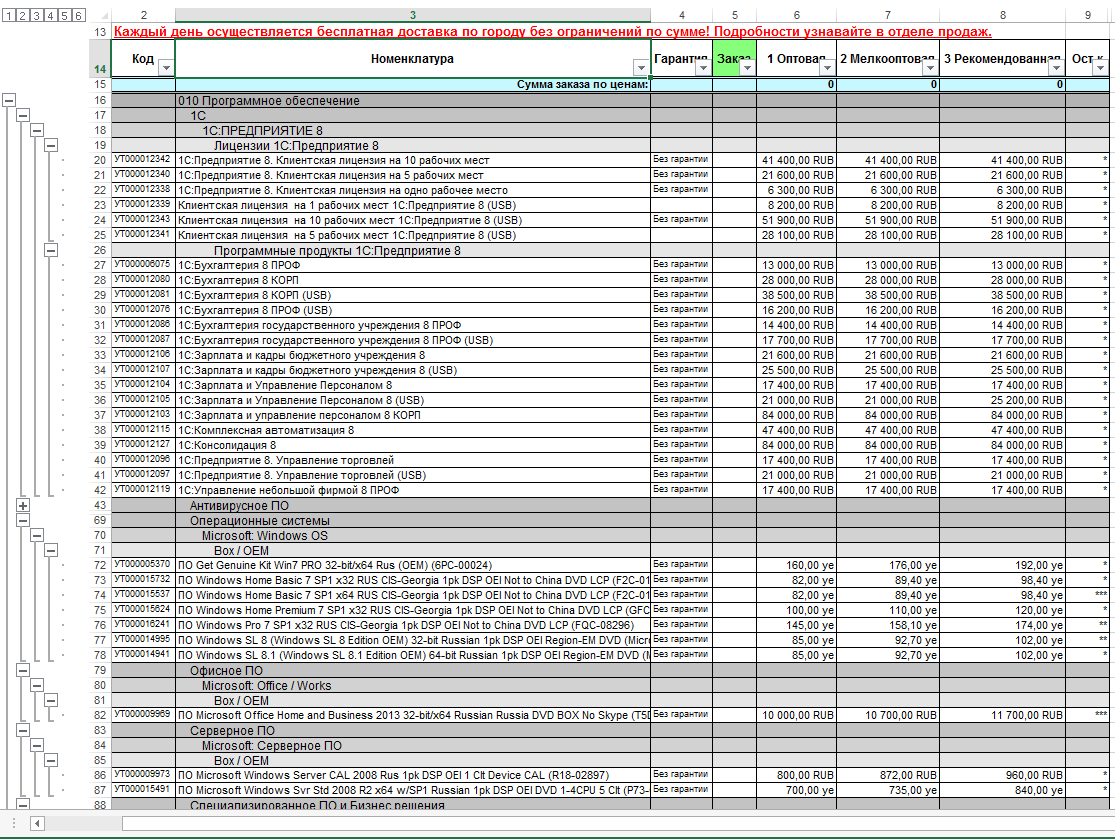Collapse the '1C' group at row 17
1115x839 pixels.
tap(23, 115)
